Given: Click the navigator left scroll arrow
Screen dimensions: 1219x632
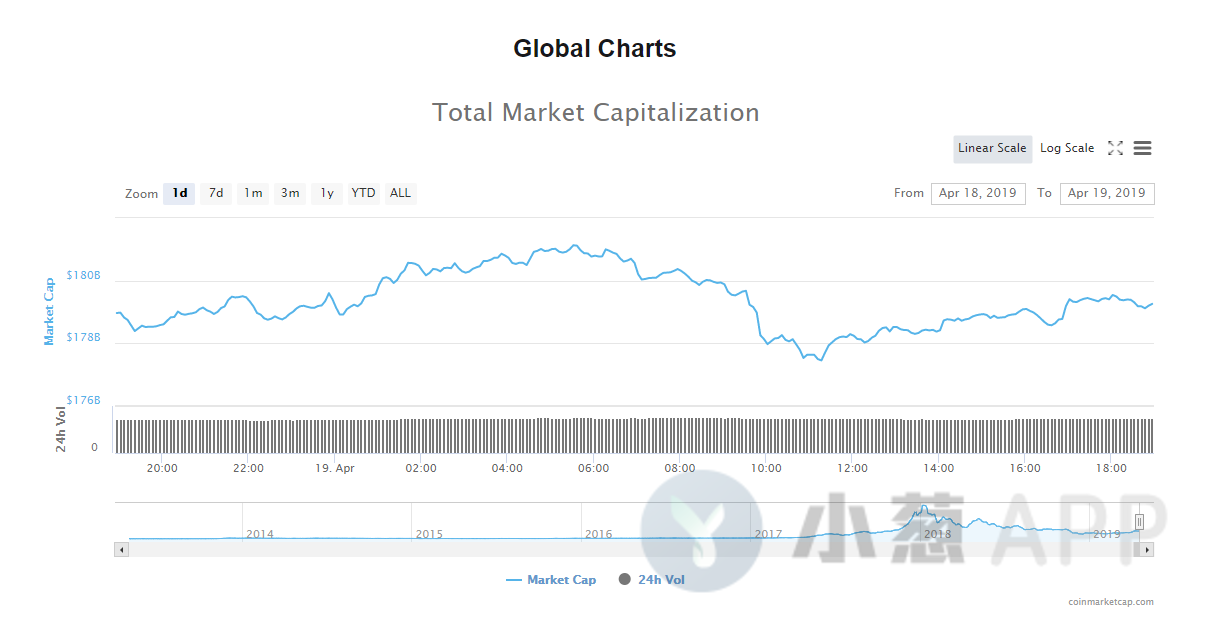Looking at the screenshot, I should (x=121, y=549).
